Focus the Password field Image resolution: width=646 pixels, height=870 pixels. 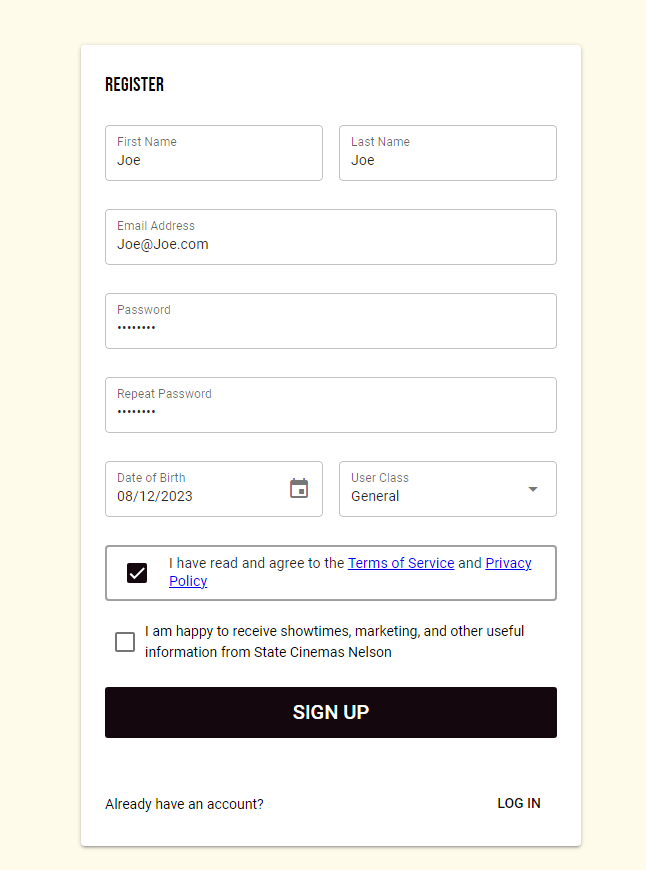(x=330, y=328)
